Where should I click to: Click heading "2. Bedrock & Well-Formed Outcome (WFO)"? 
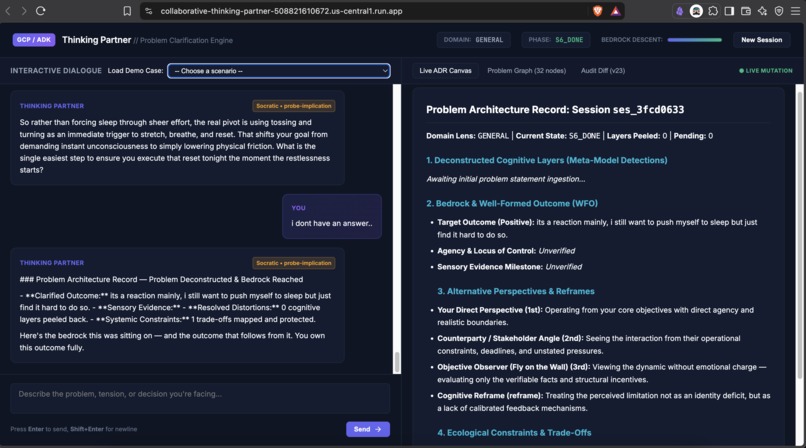tap(512, 203)
